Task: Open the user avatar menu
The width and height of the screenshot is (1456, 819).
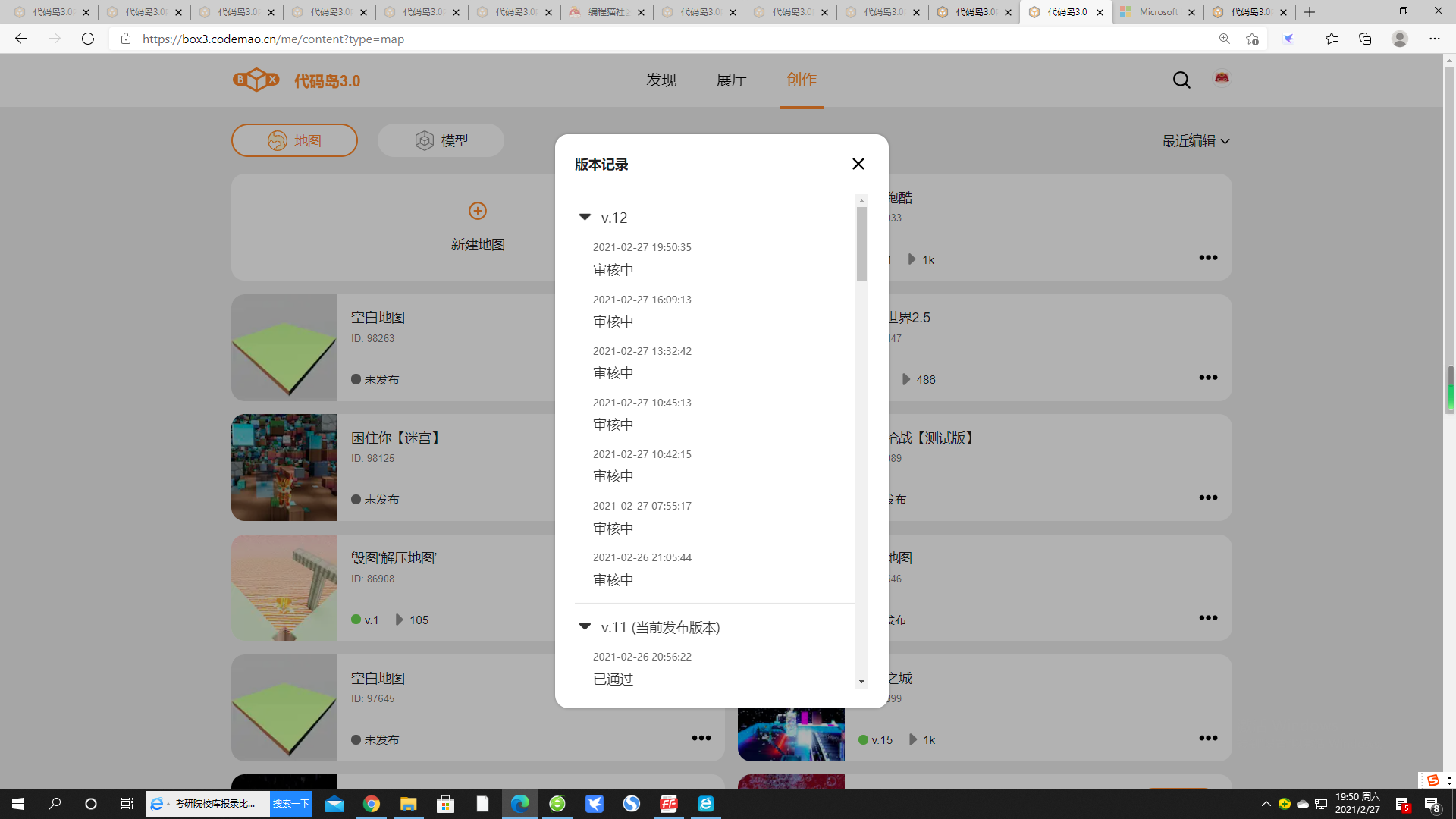Action: (1222, 79)
